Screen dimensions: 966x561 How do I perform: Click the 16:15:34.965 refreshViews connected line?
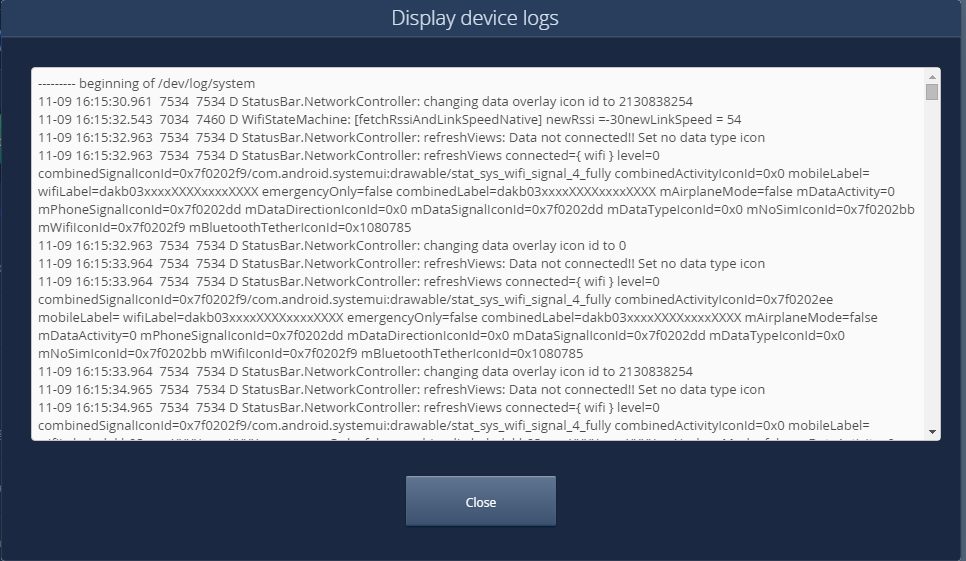pyautogui.click(x=349, y=407)
